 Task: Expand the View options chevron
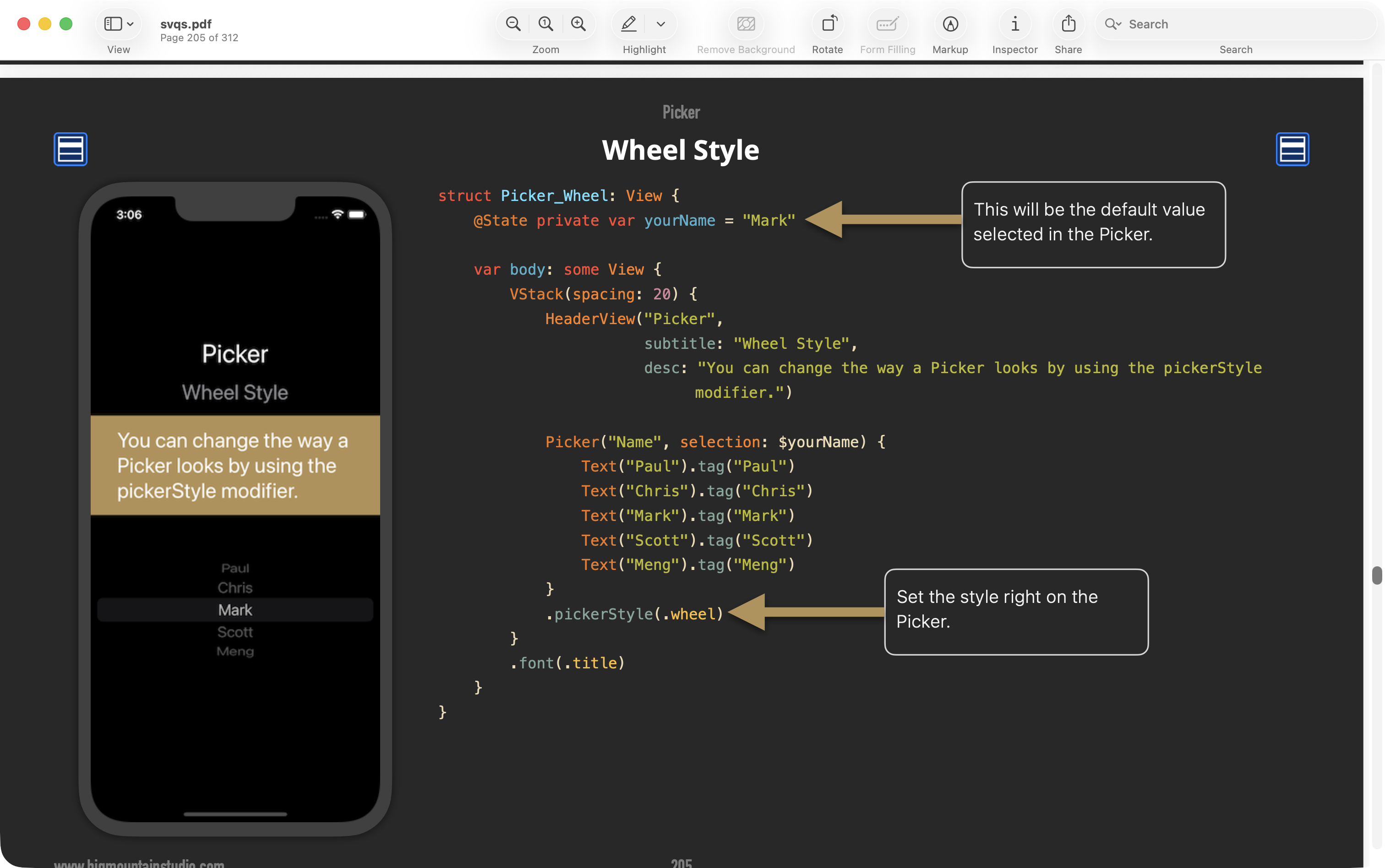pos(131,24)
